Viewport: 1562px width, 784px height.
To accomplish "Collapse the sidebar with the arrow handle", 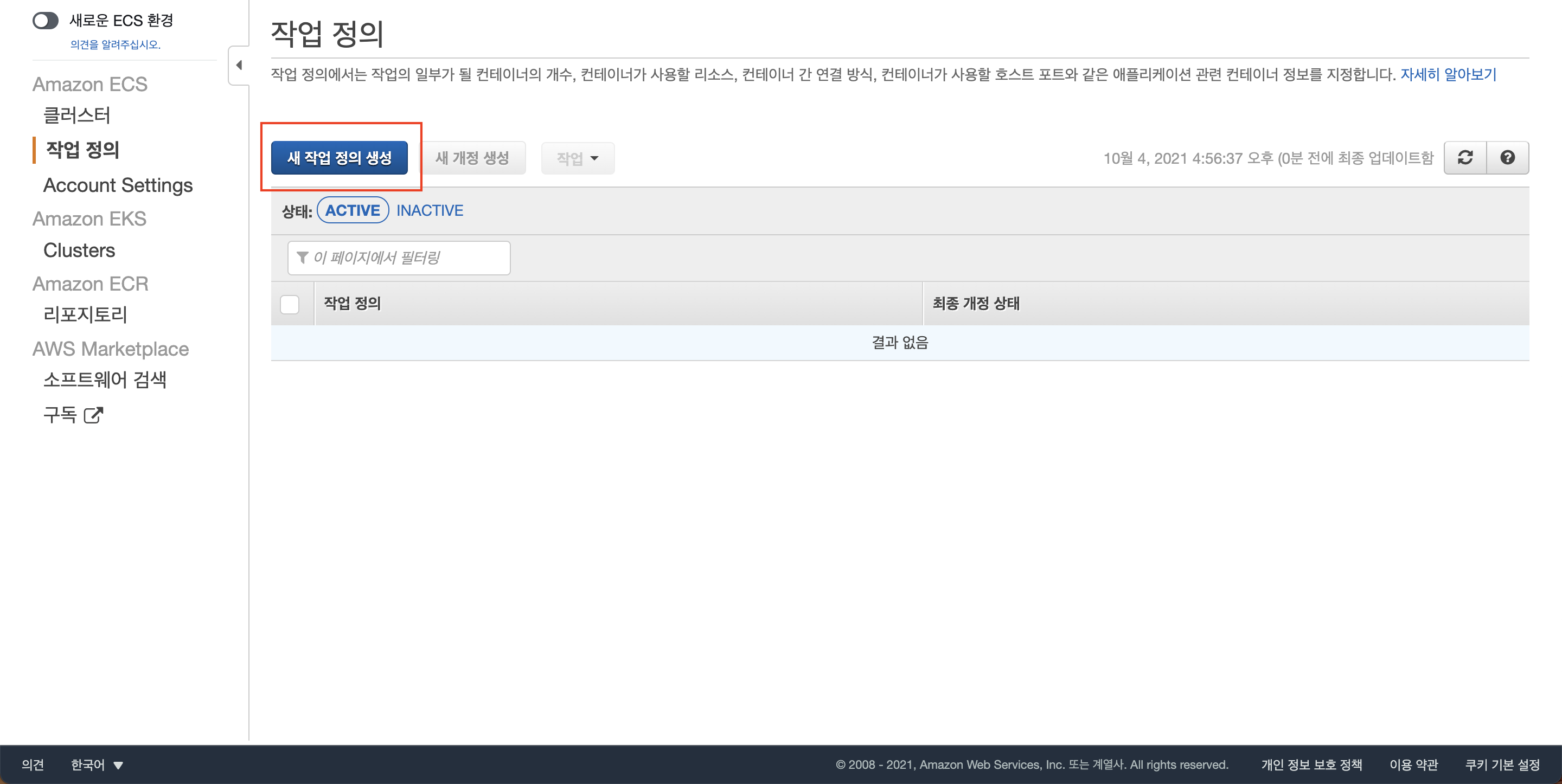I will 239,65.
